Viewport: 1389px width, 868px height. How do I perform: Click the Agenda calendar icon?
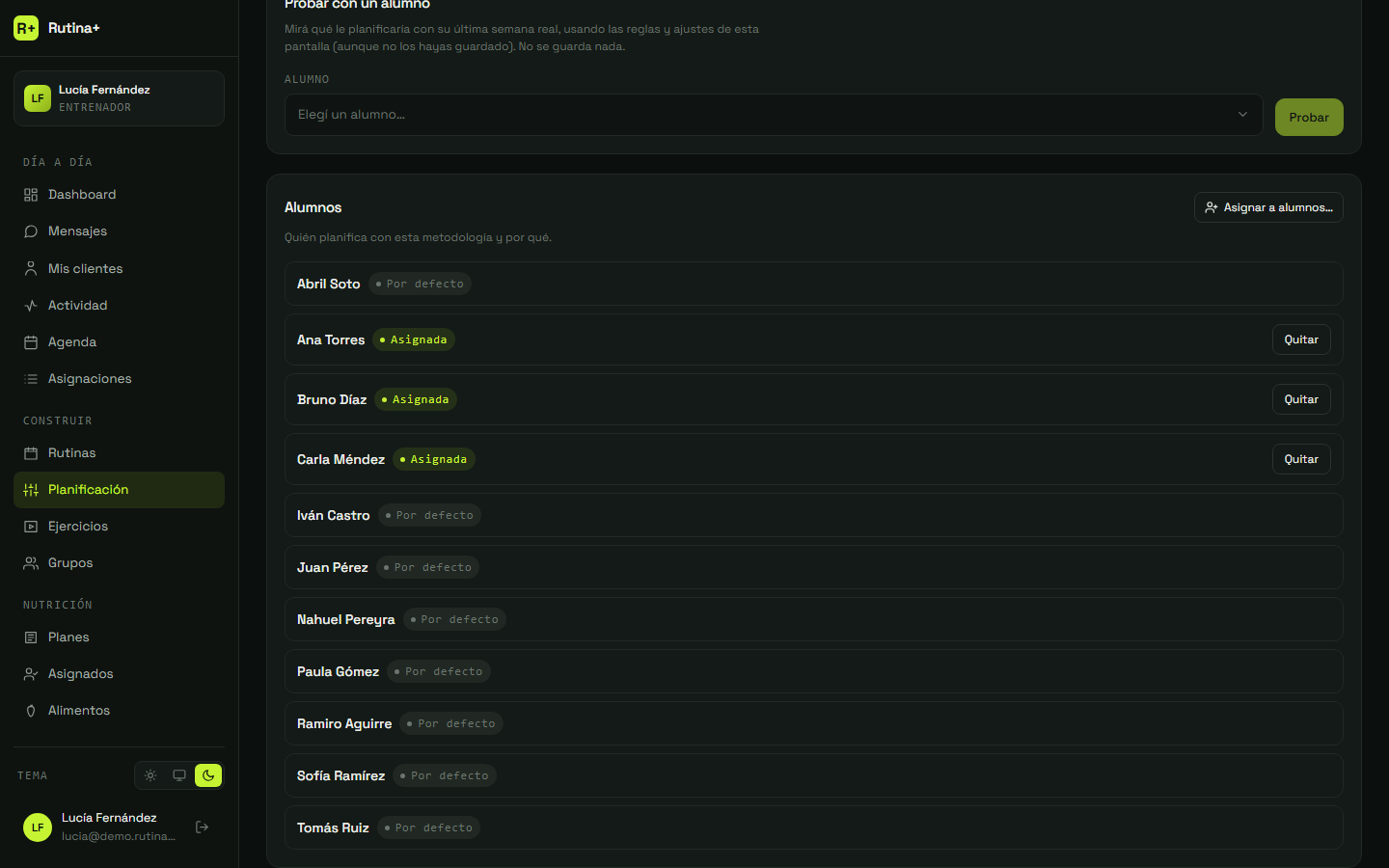[x=31, y=342]
